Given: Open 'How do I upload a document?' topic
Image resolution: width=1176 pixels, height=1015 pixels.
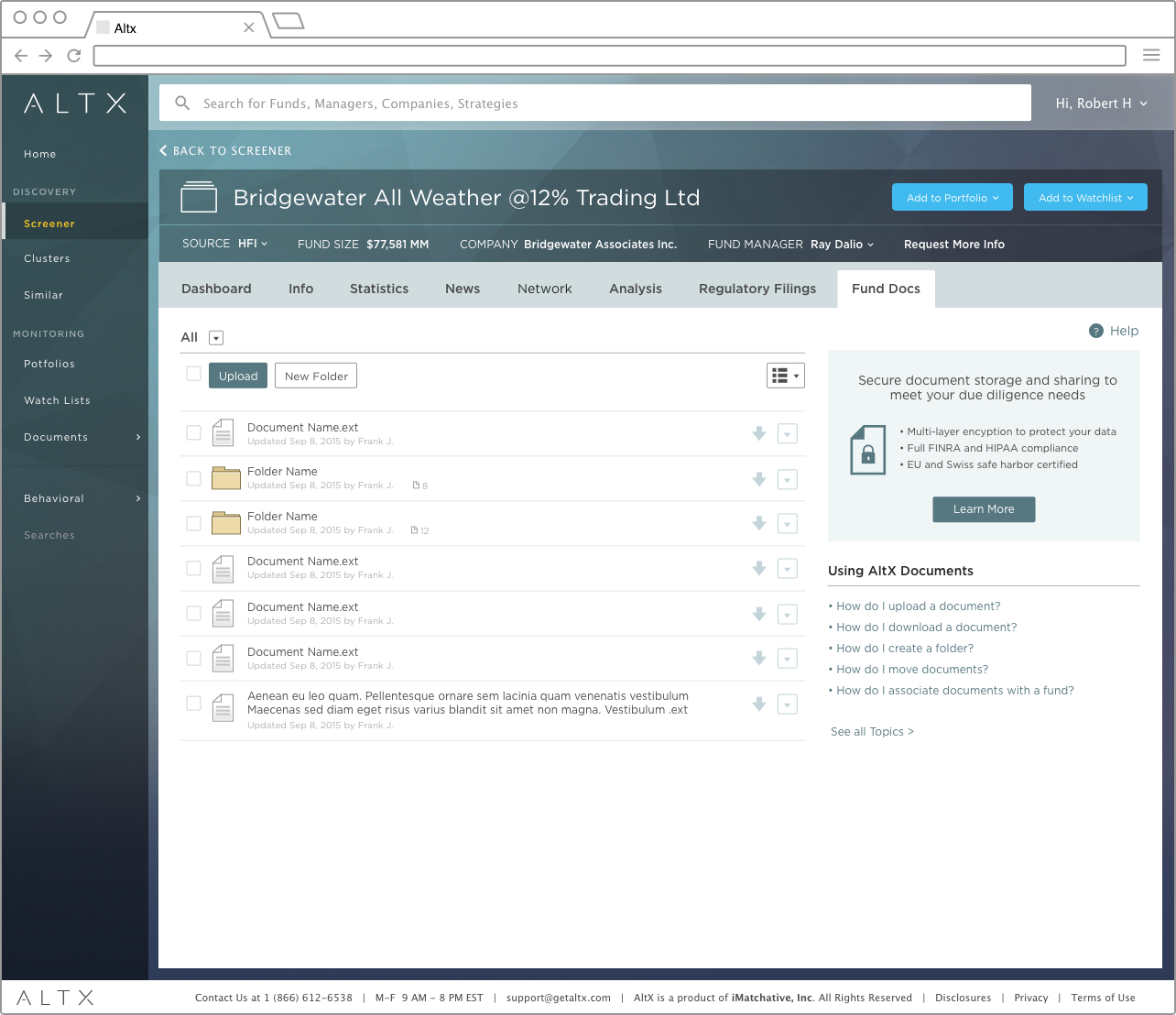Looking at the screenshot, I should (918, 606).
